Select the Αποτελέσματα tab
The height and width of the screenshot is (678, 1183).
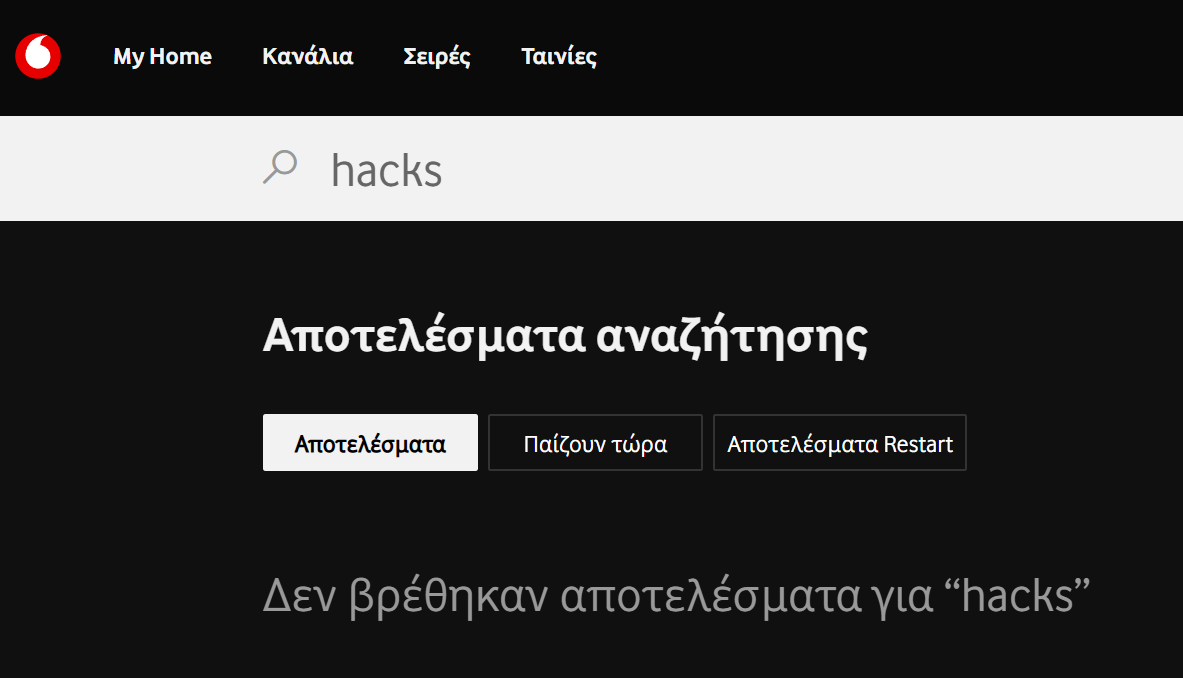click(370, 443)
